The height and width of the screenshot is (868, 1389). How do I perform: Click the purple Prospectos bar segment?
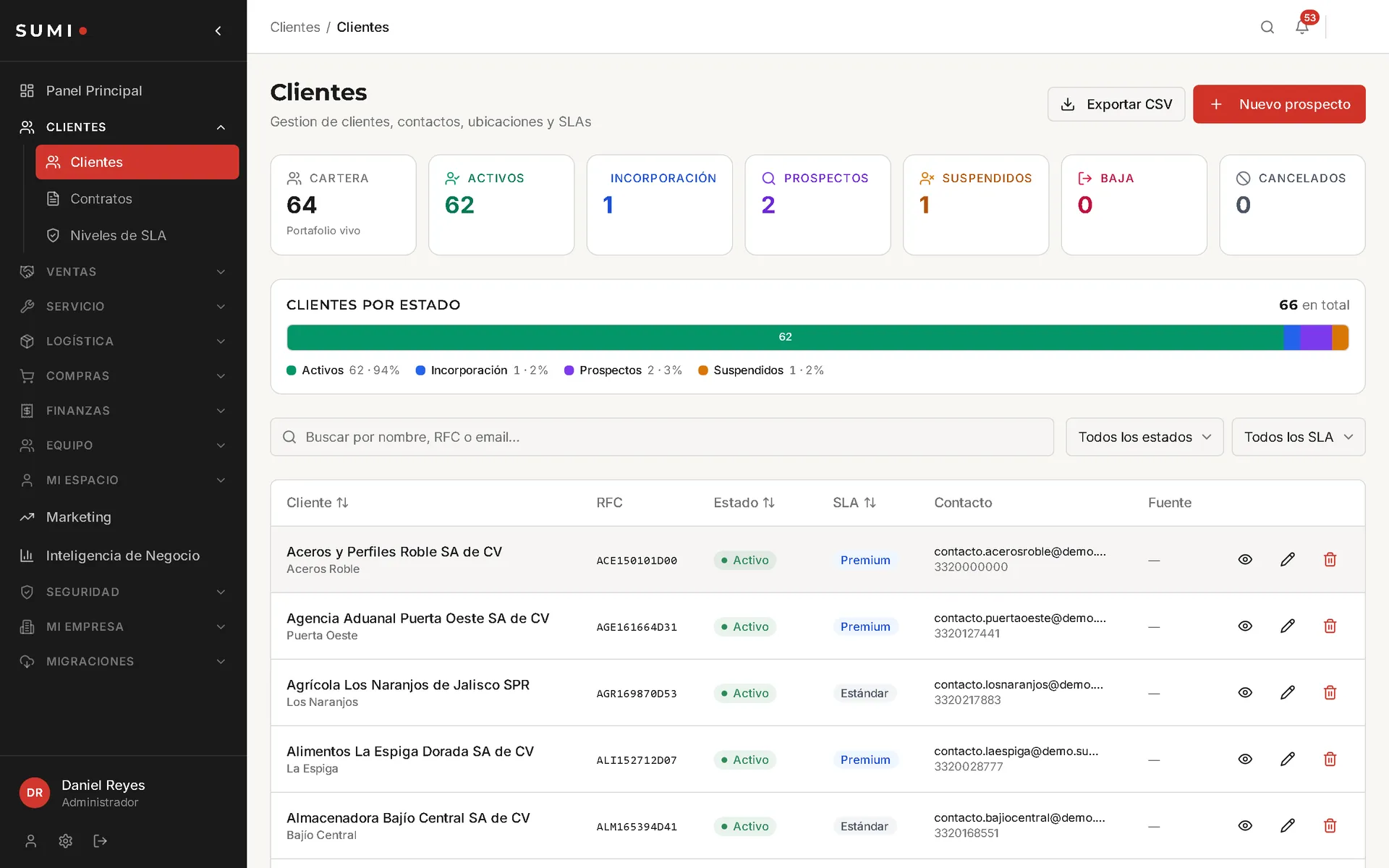coord(1316,337)
